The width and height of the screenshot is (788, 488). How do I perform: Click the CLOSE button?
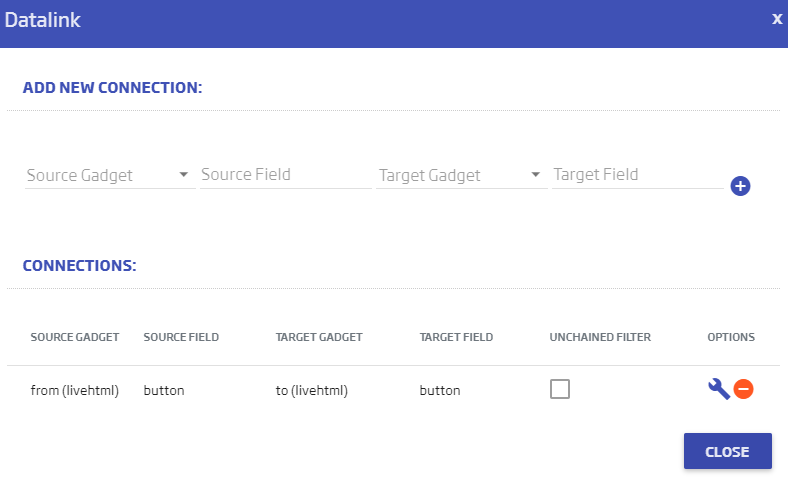click(727, 451)
